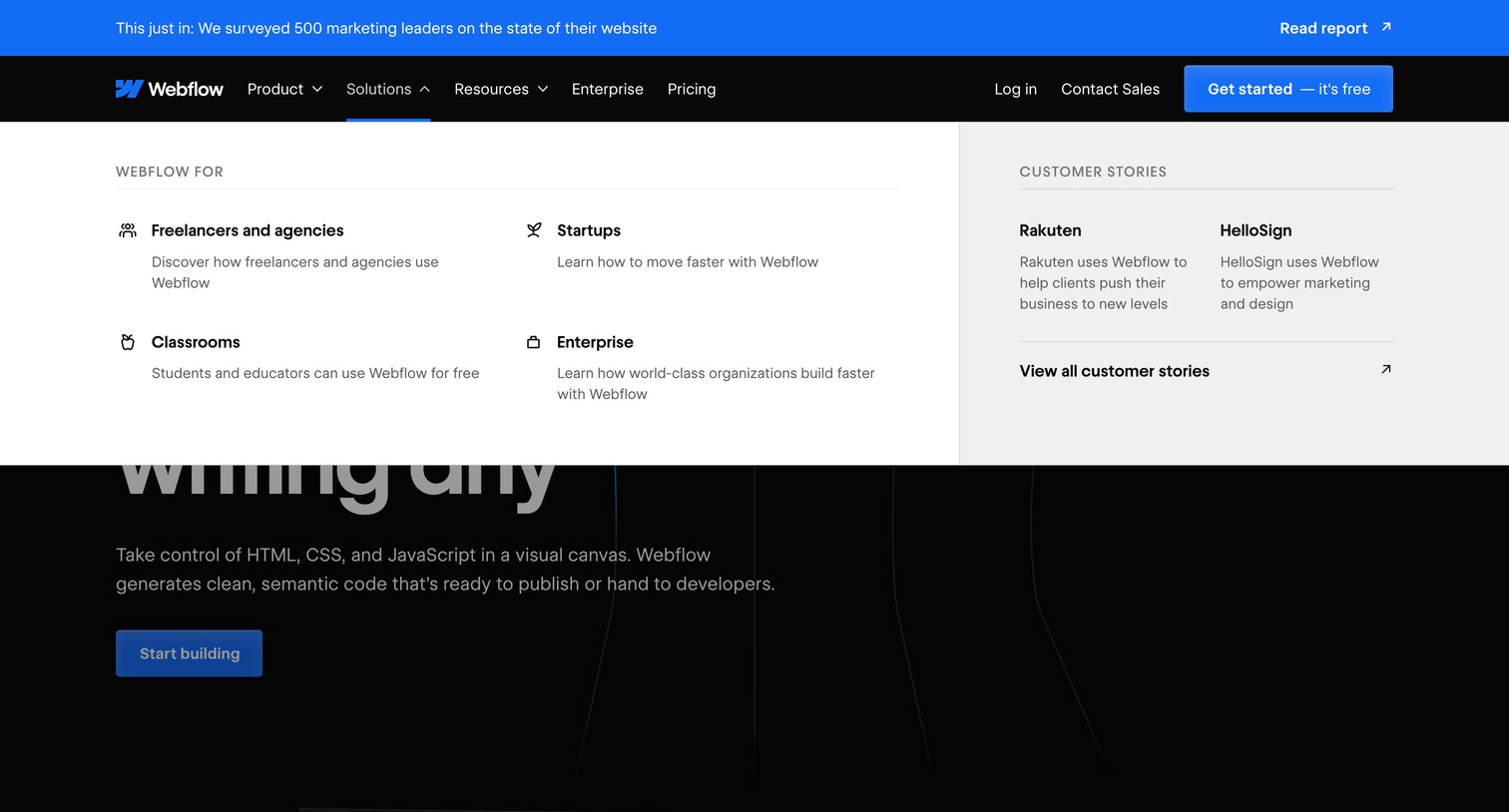Open Enterprise in the top navigation bar
The height and width of the screenshot is (812, 1509).
[608, 89]
